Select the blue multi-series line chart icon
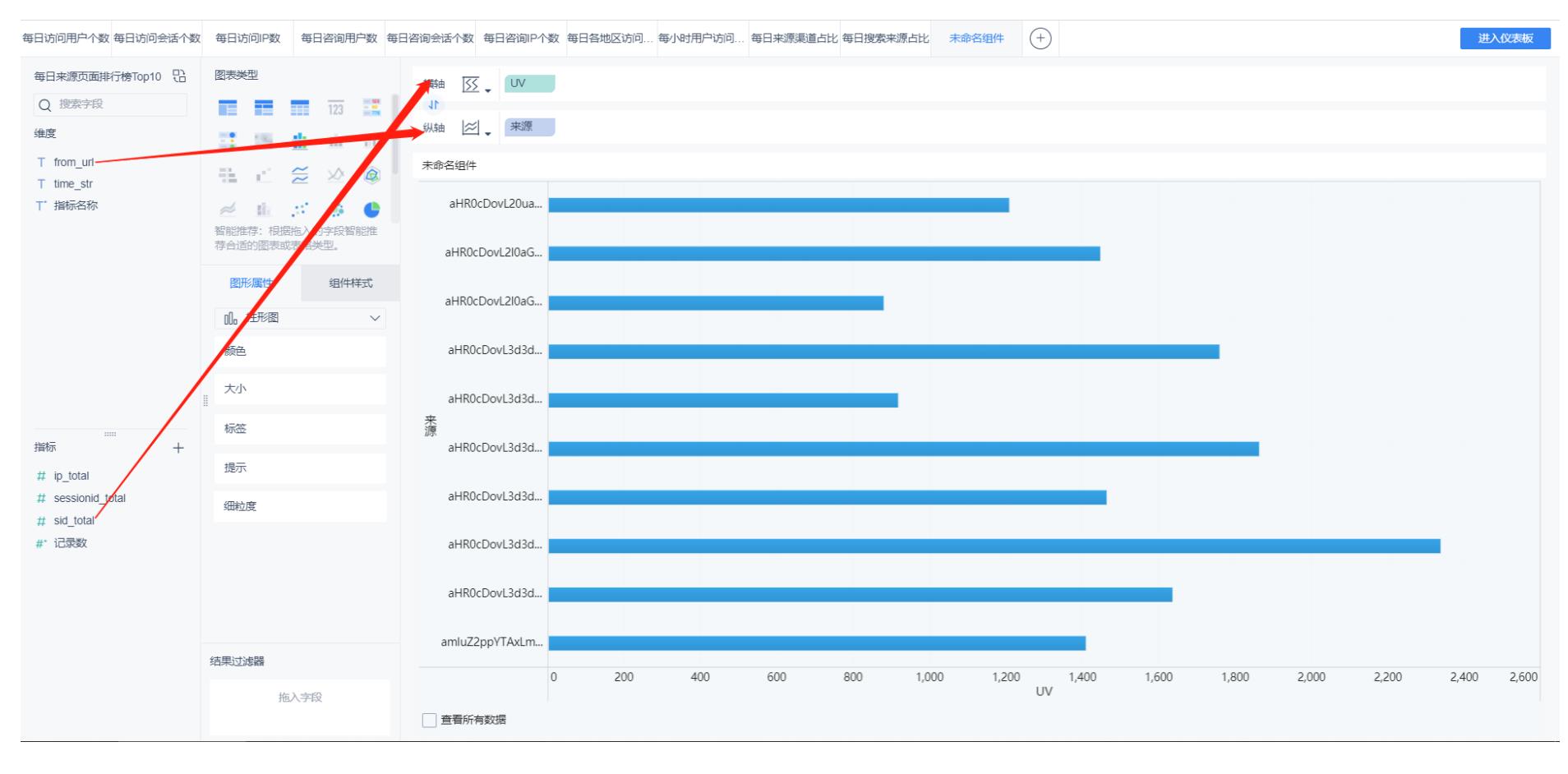 click(x=300, y=175)
